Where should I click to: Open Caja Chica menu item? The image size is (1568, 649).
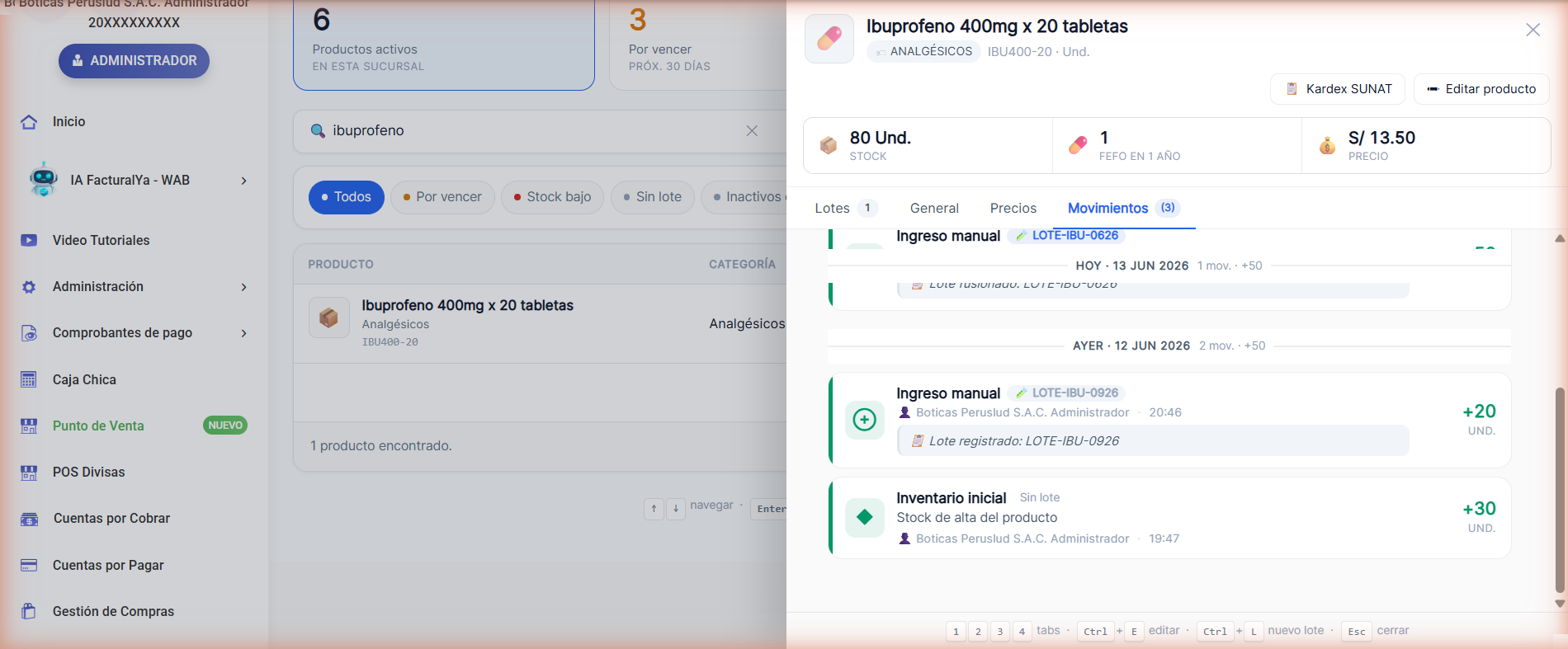click(84, 379)
